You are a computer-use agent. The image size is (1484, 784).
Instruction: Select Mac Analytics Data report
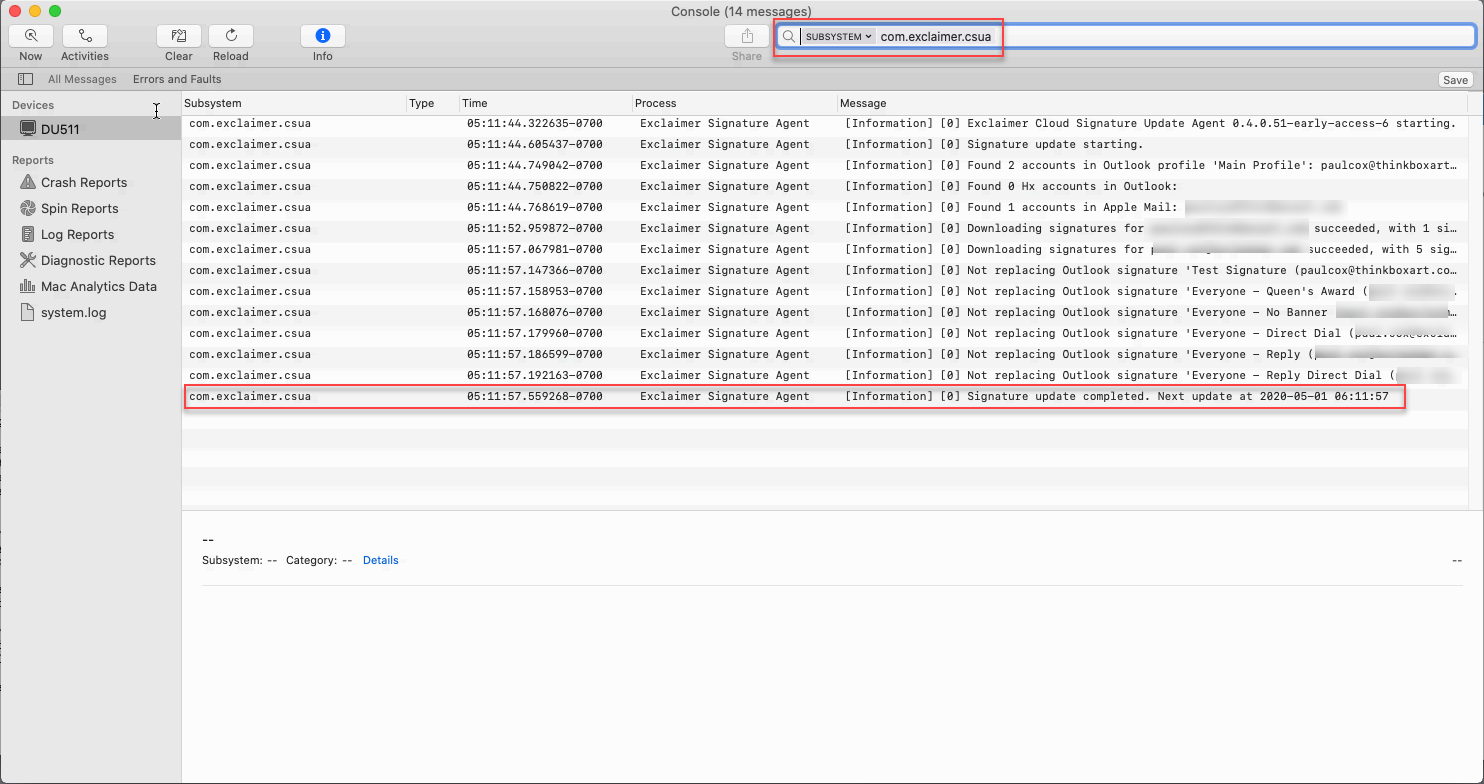[99, 286]
